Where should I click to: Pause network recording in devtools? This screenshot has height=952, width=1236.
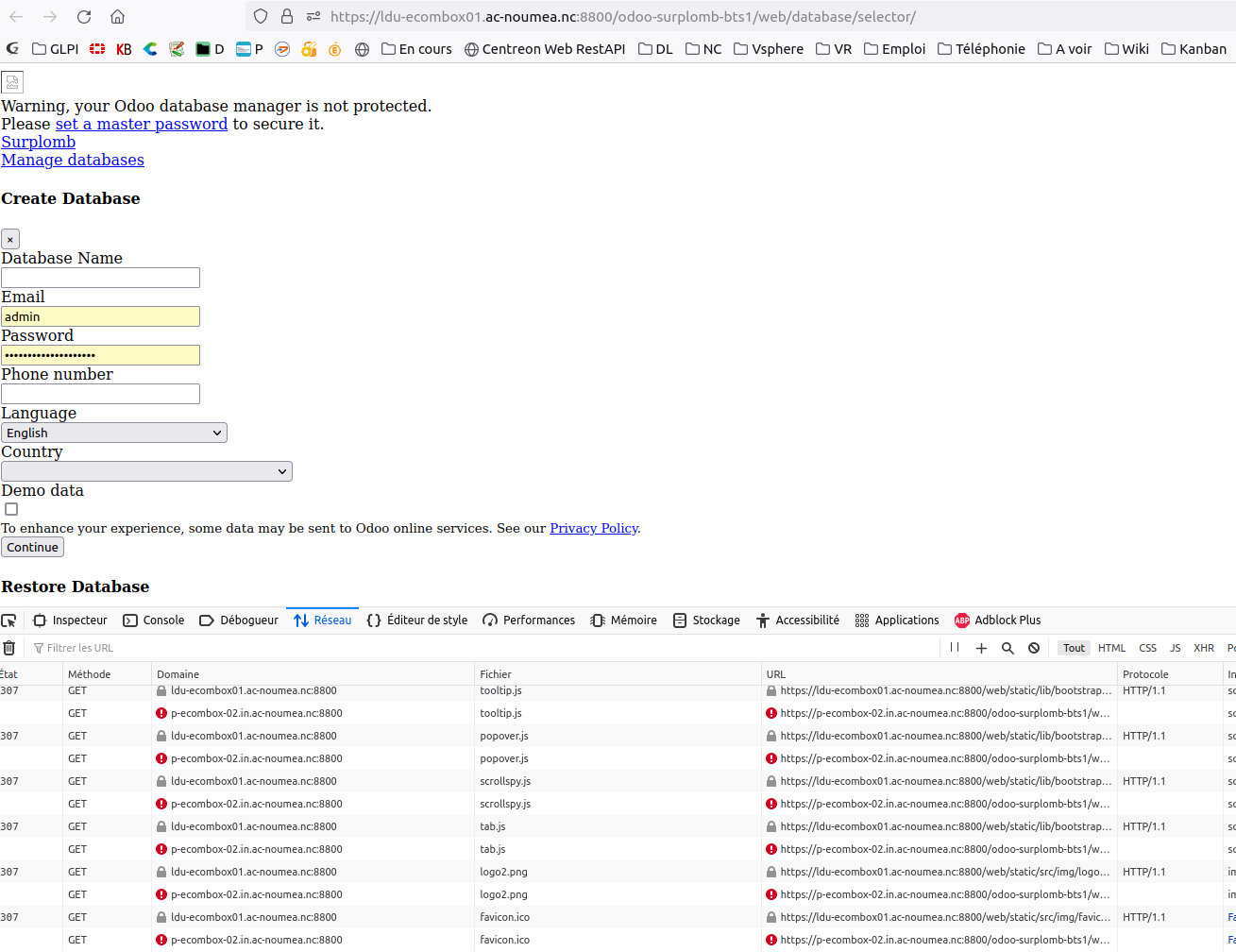[x=955, y=648]
